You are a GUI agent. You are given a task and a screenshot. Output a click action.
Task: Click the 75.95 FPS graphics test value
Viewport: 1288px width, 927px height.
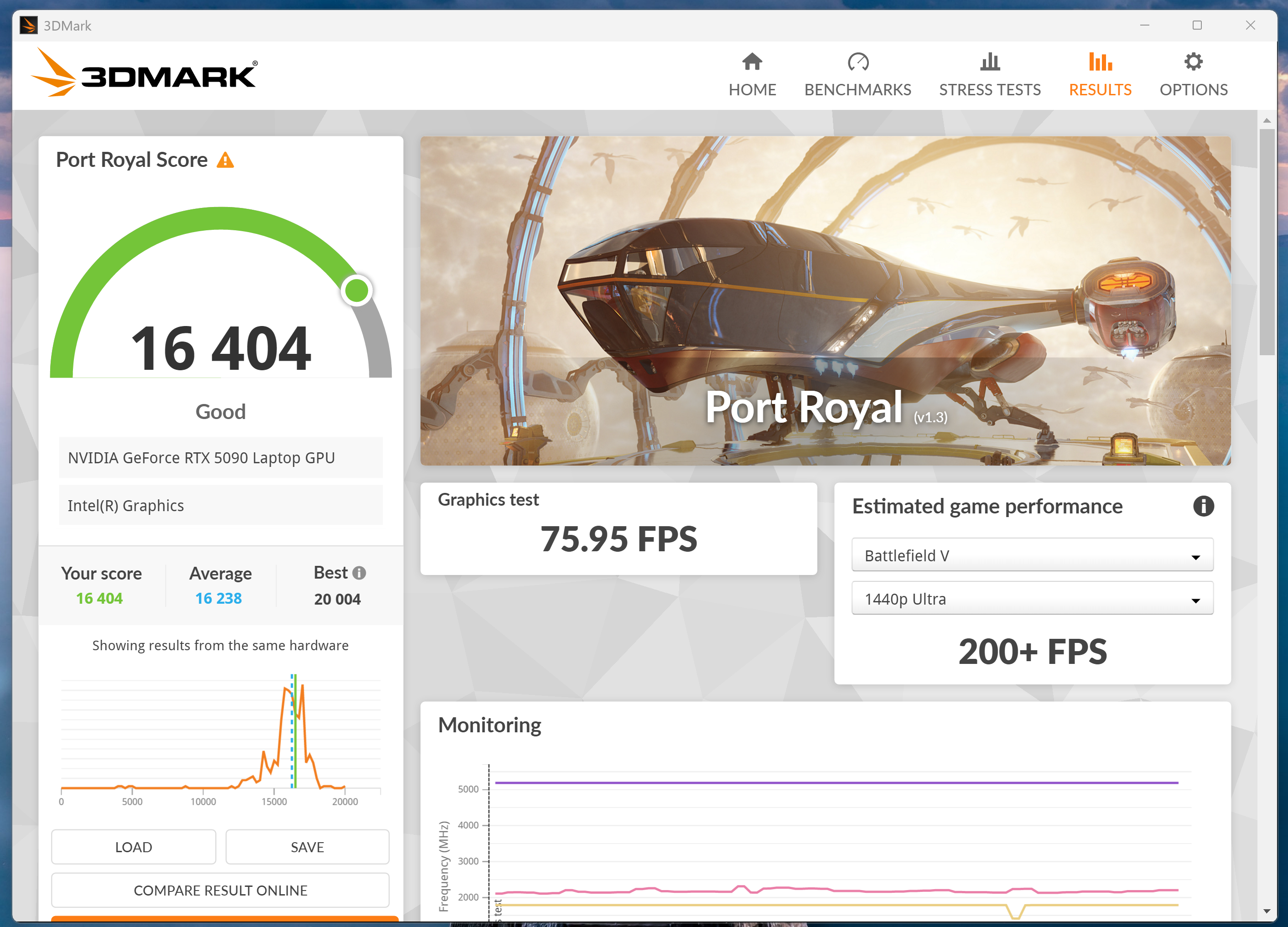click(618, 538)
